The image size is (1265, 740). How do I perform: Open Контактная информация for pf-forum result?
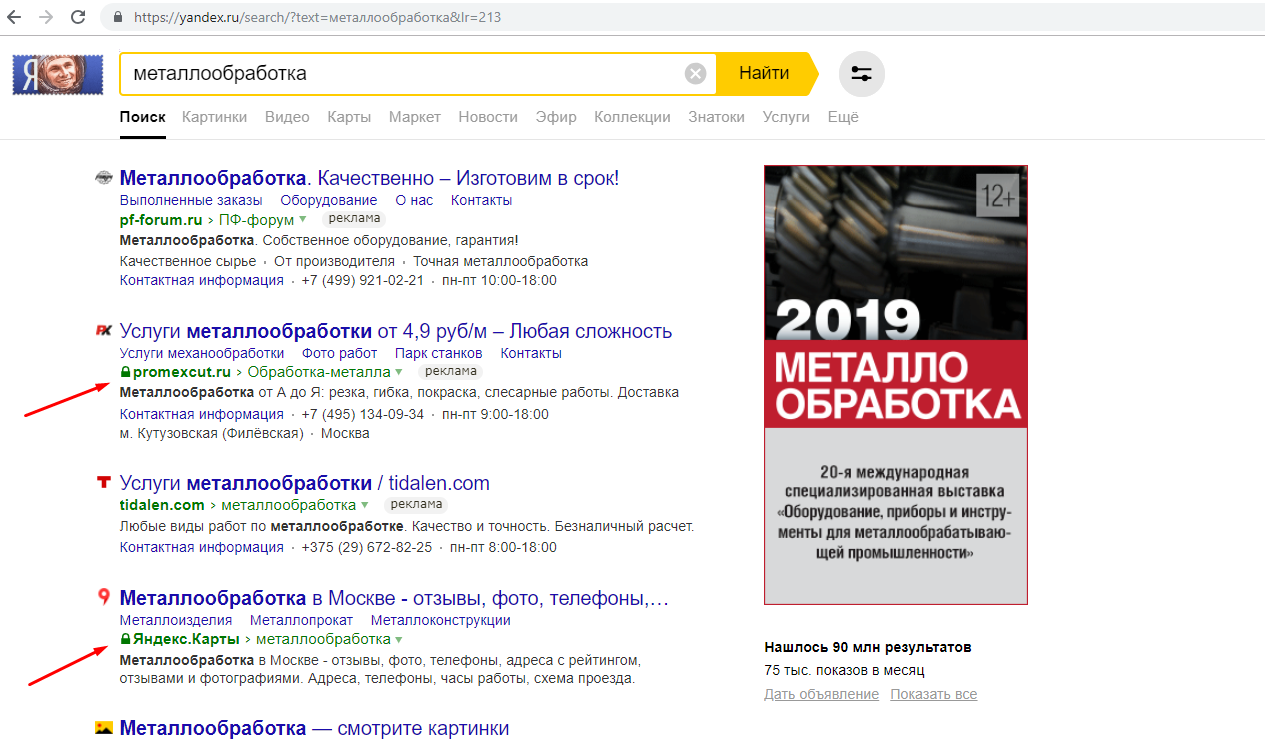202,281
